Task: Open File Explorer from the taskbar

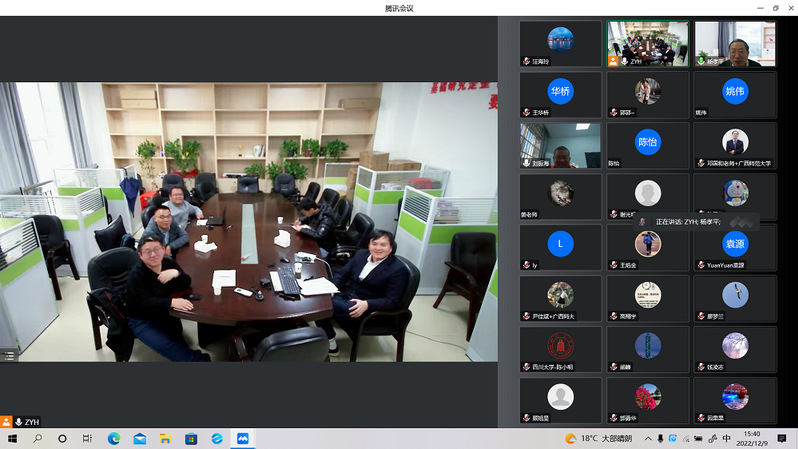Action: [x=166, y=438]
